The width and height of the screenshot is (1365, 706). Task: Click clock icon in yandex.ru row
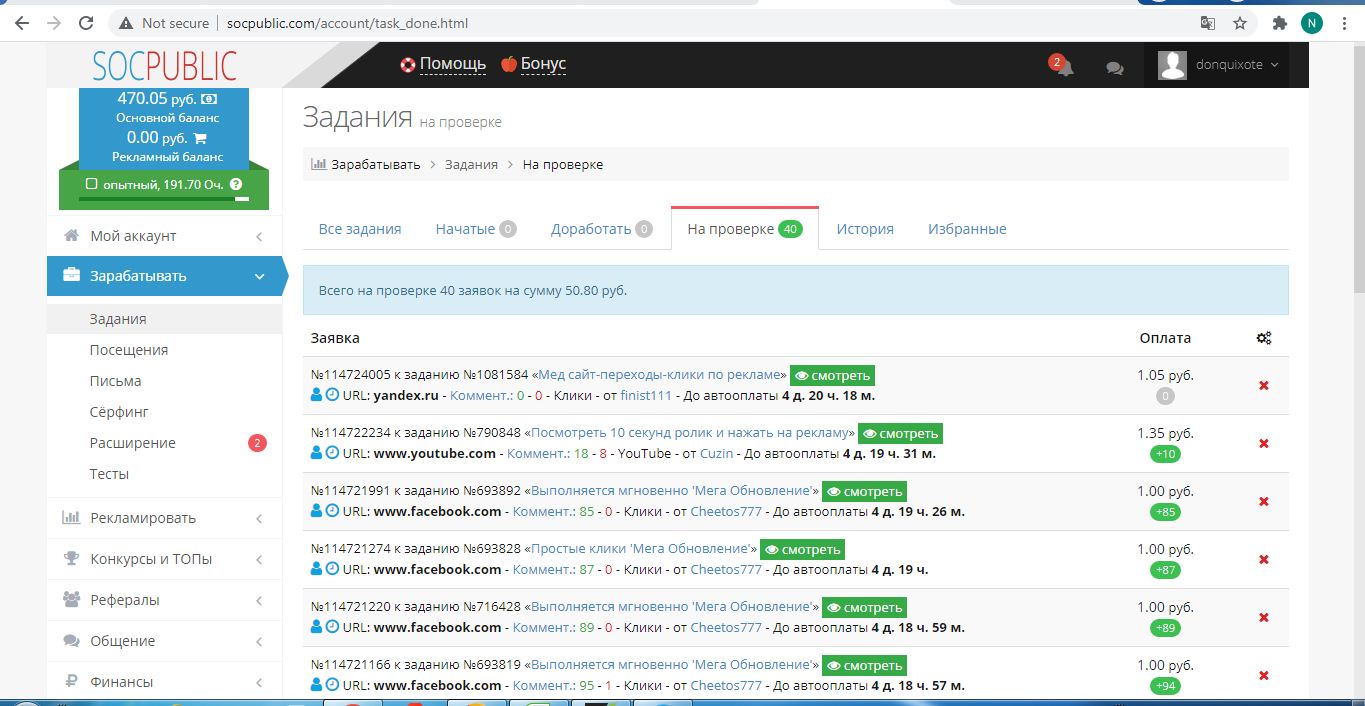(x=333, y=395)
